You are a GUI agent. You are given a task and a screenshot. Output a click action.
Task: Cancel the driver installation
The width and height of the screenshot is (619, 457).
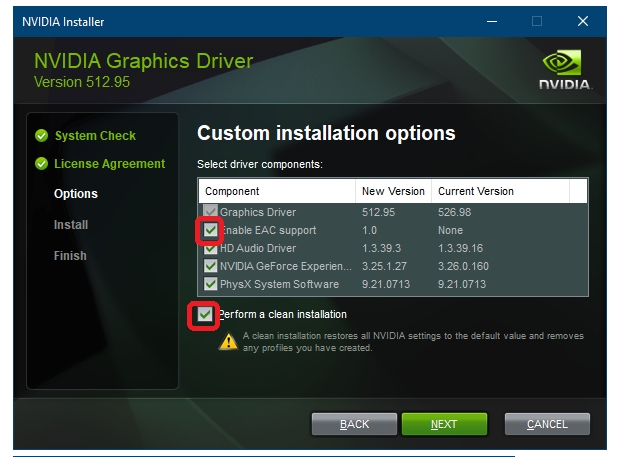pyautogui.click(x=547, y=424)
